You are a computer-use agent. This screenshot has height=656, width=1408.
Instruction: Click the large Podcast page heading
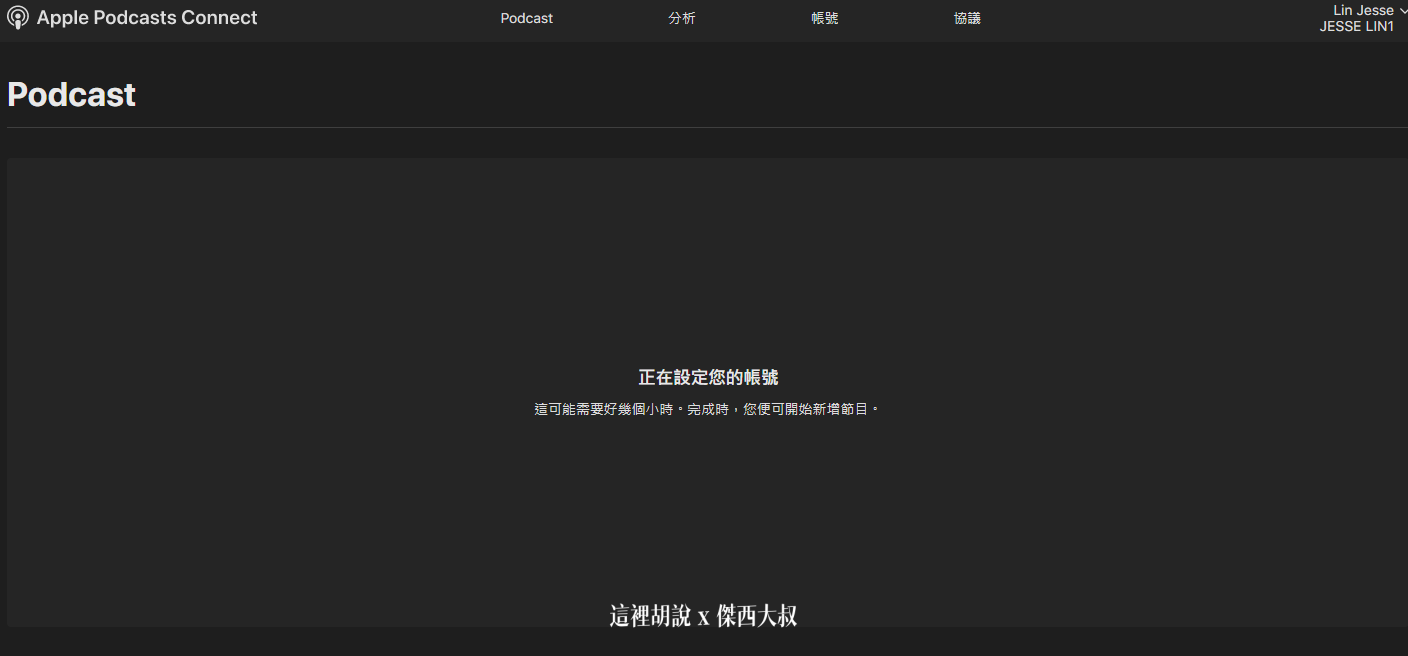(x=71, y=95)
